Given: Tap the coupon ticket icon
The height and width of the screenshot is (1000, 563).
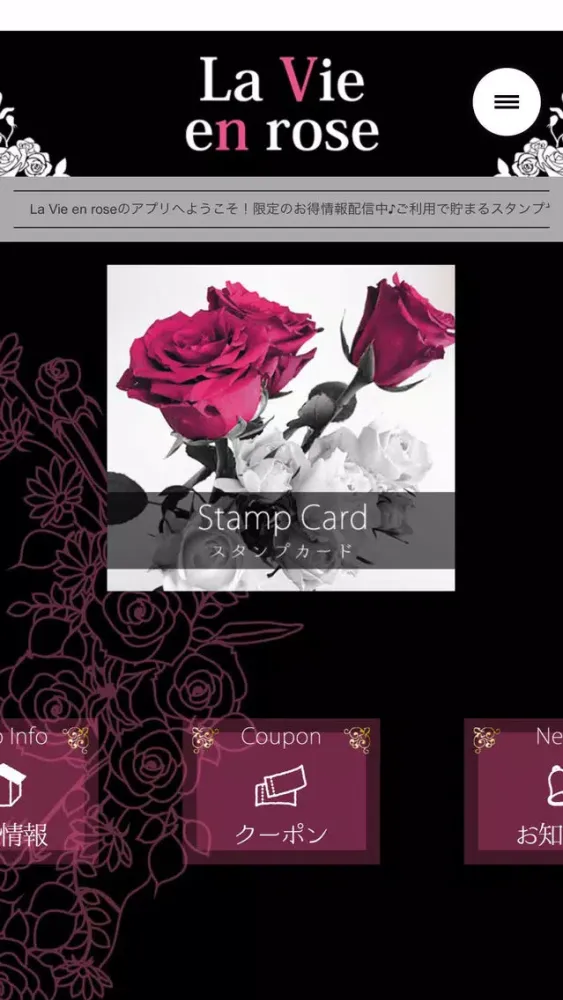Looking at the screenshot, I should point(281,786).
